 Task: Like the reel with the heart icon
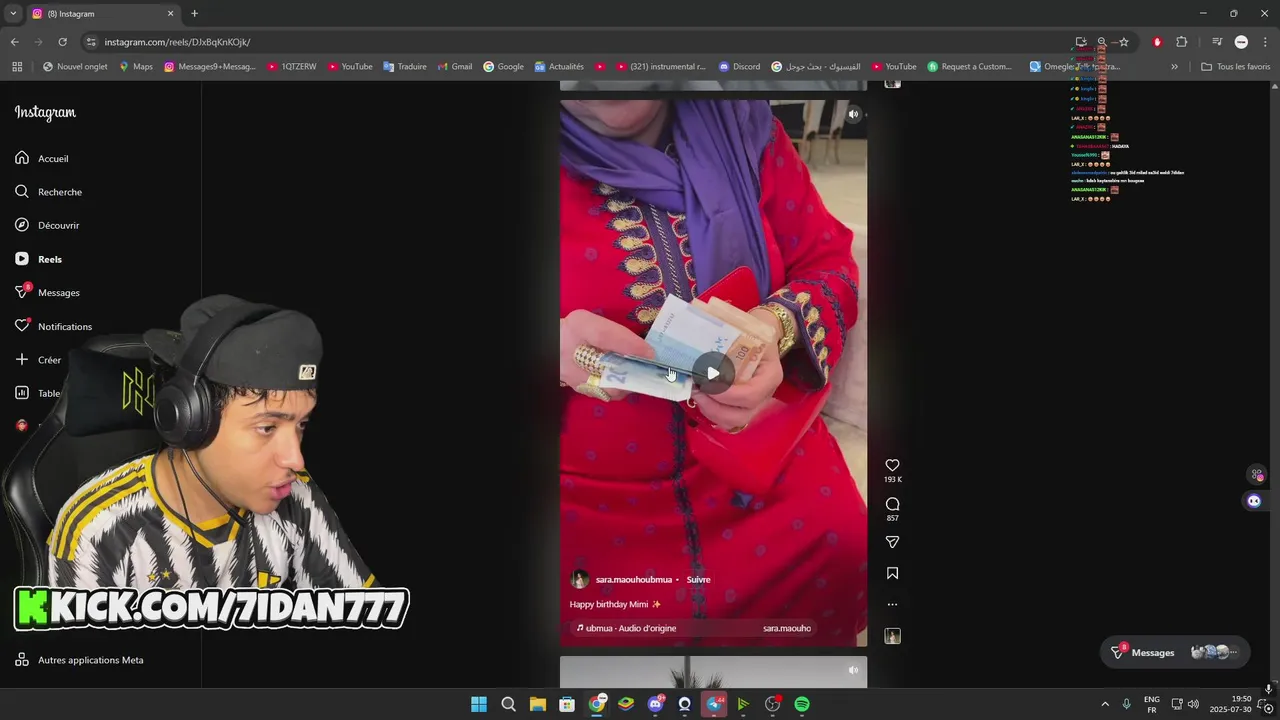pyautogui.click(x=892, y=465)
